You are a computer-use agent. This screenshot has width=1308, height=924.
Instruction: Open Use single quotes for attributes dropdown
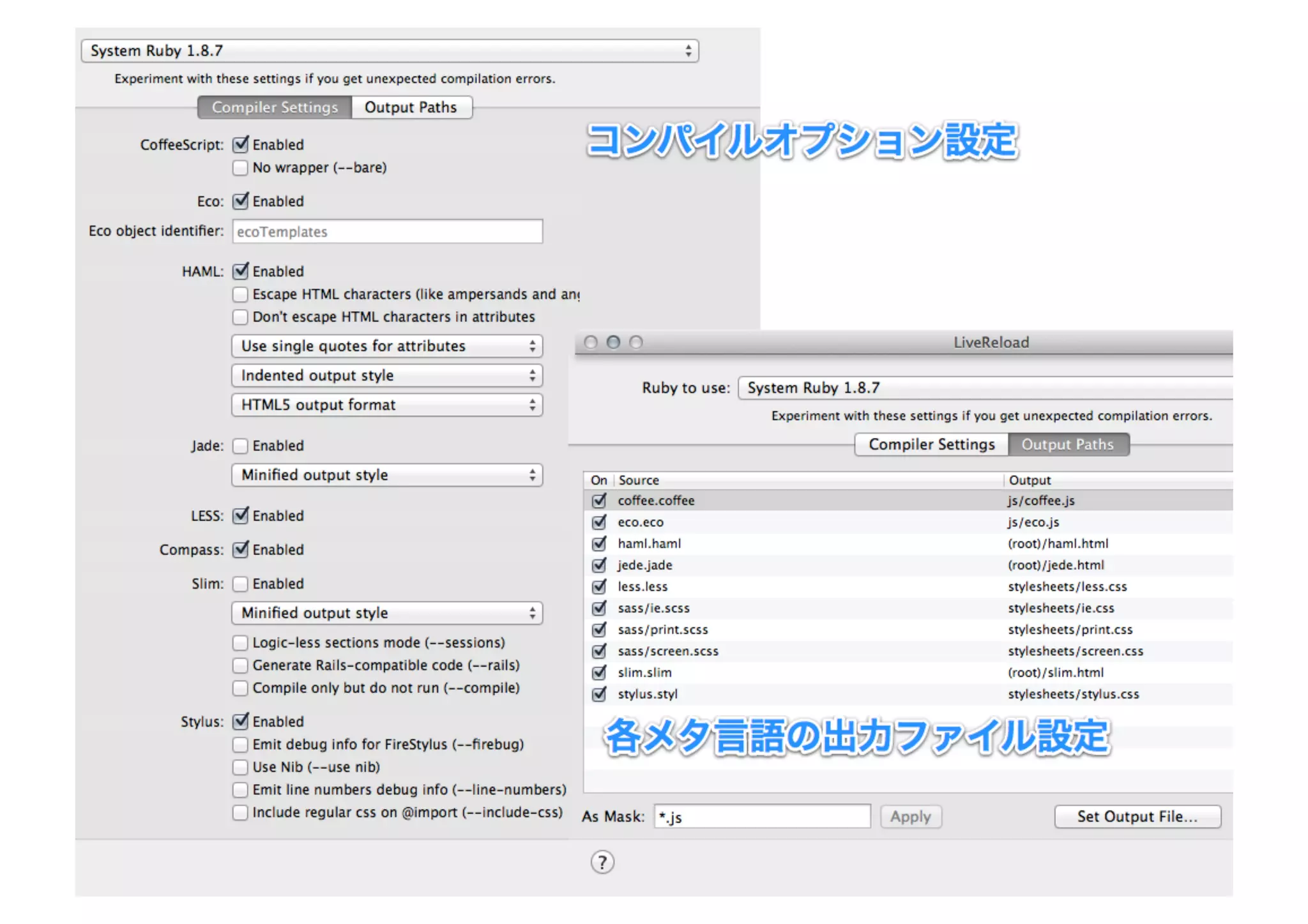387,346
